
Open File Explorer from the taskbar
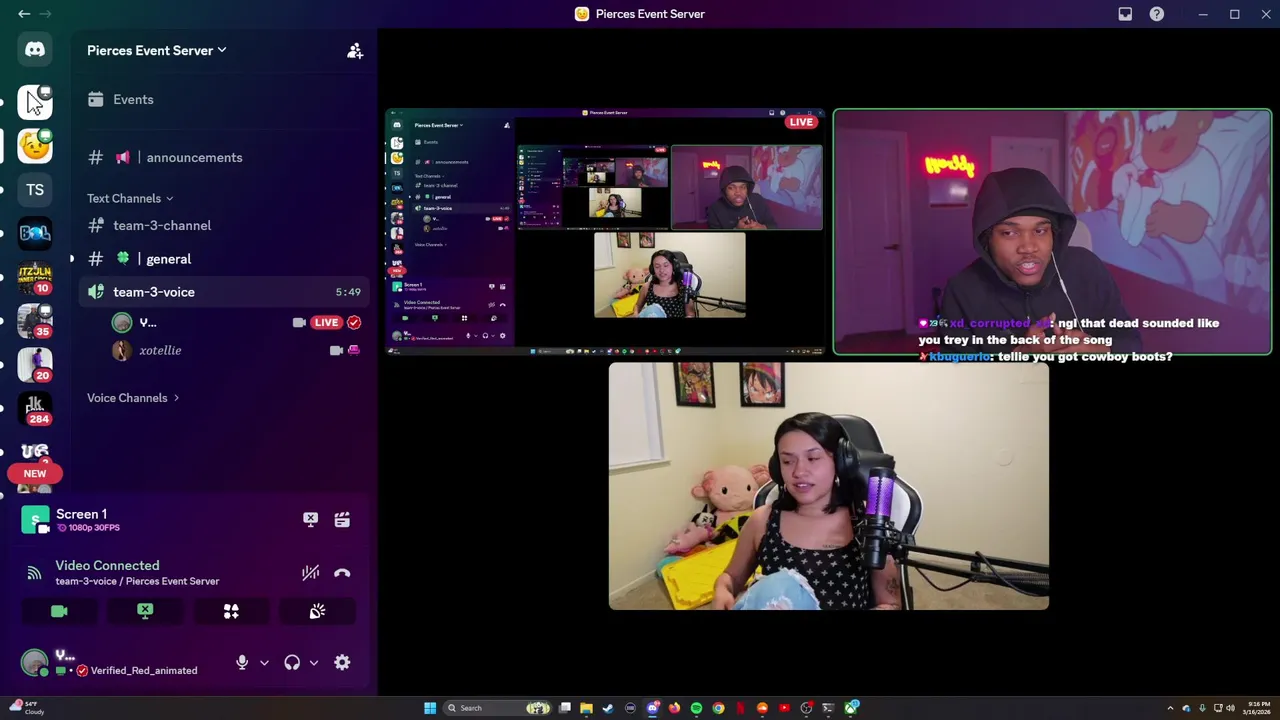(586, 708)
